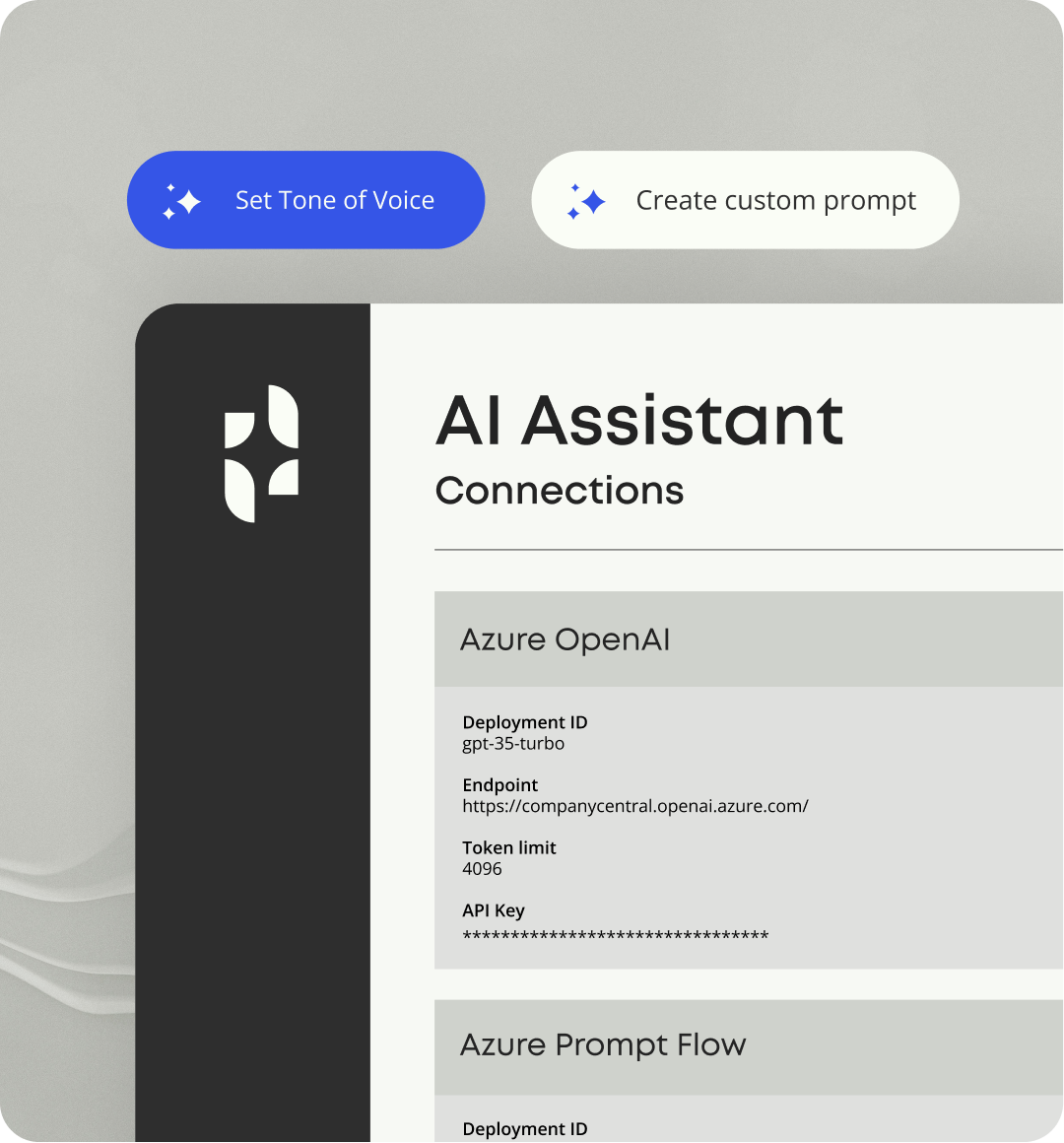Click the Token limit label
The image size is (1064, 1143).
(508, 847)
